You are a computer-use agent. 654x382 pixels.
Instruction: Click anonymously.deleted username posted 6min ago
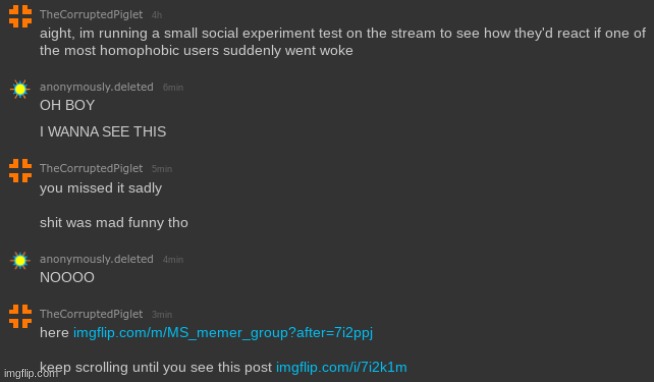click(96, 87)
